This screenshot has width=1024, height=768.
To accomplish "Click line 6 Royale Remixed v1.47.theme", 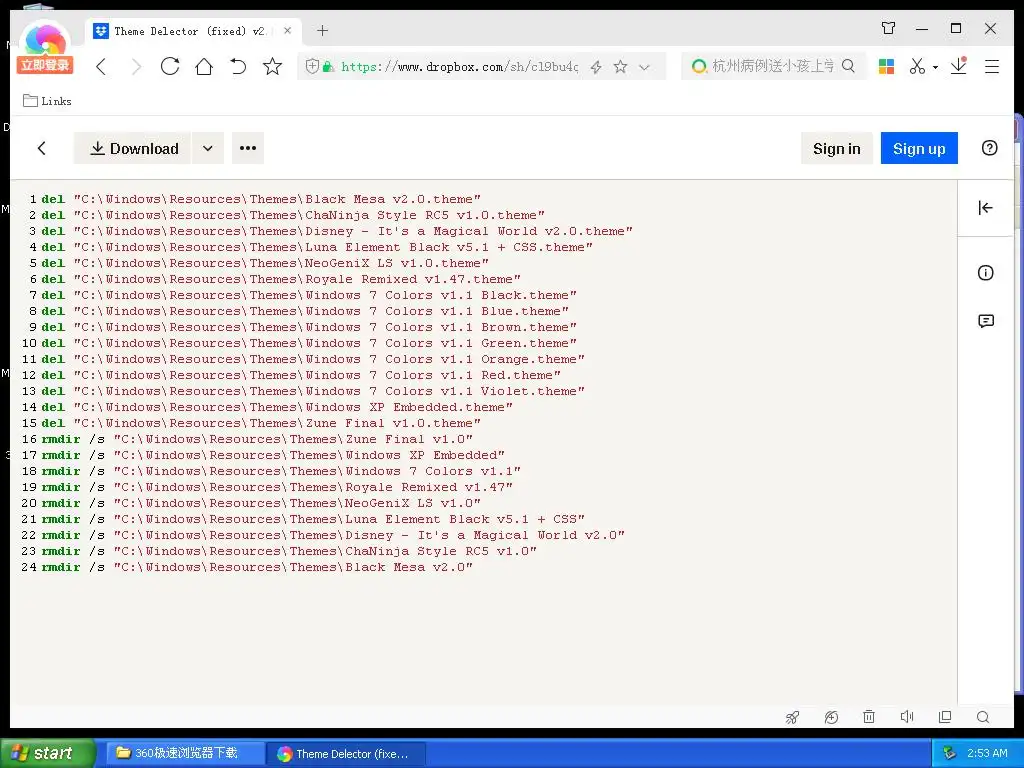I will [281, 279].
